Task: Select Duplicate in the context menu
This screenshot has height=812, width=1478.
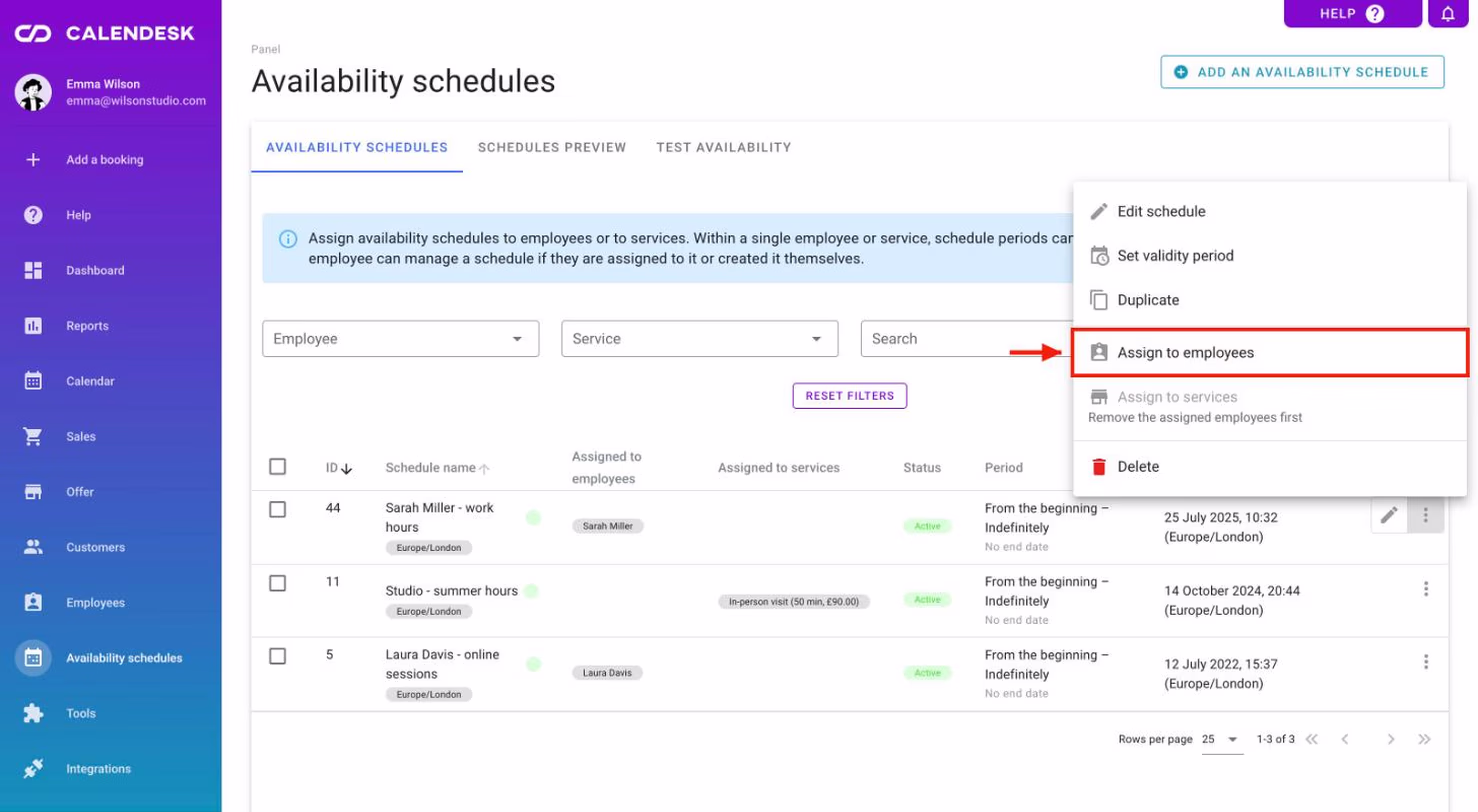Action: point(1269,300)
